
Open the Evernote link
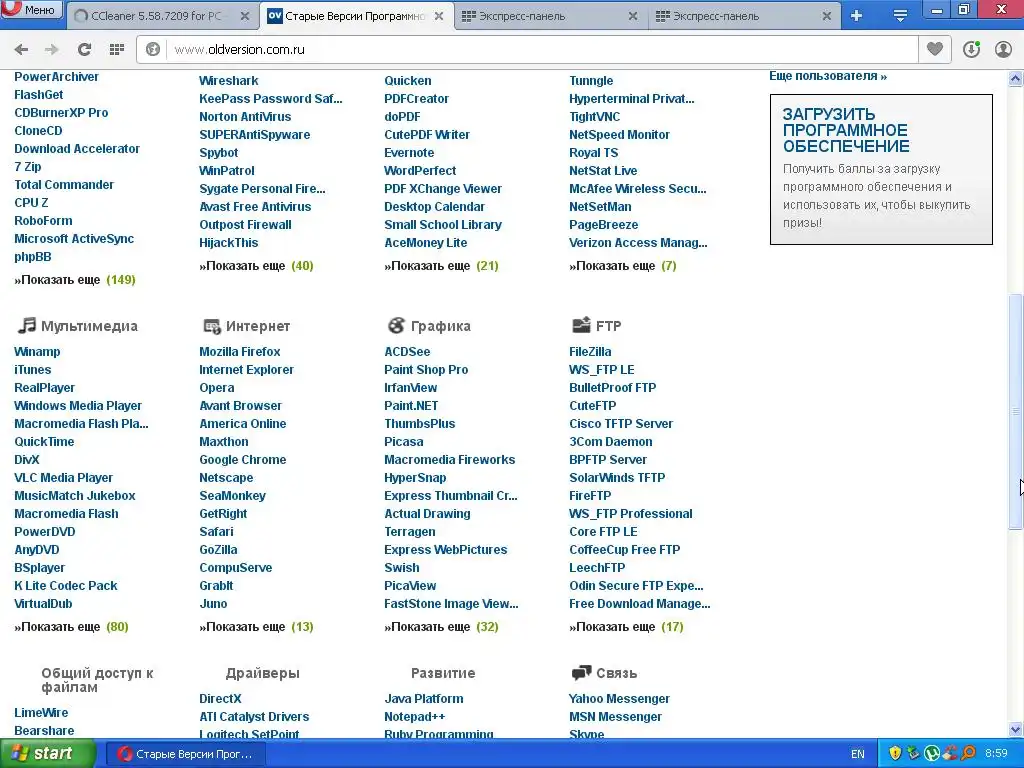tap(409, 153)
